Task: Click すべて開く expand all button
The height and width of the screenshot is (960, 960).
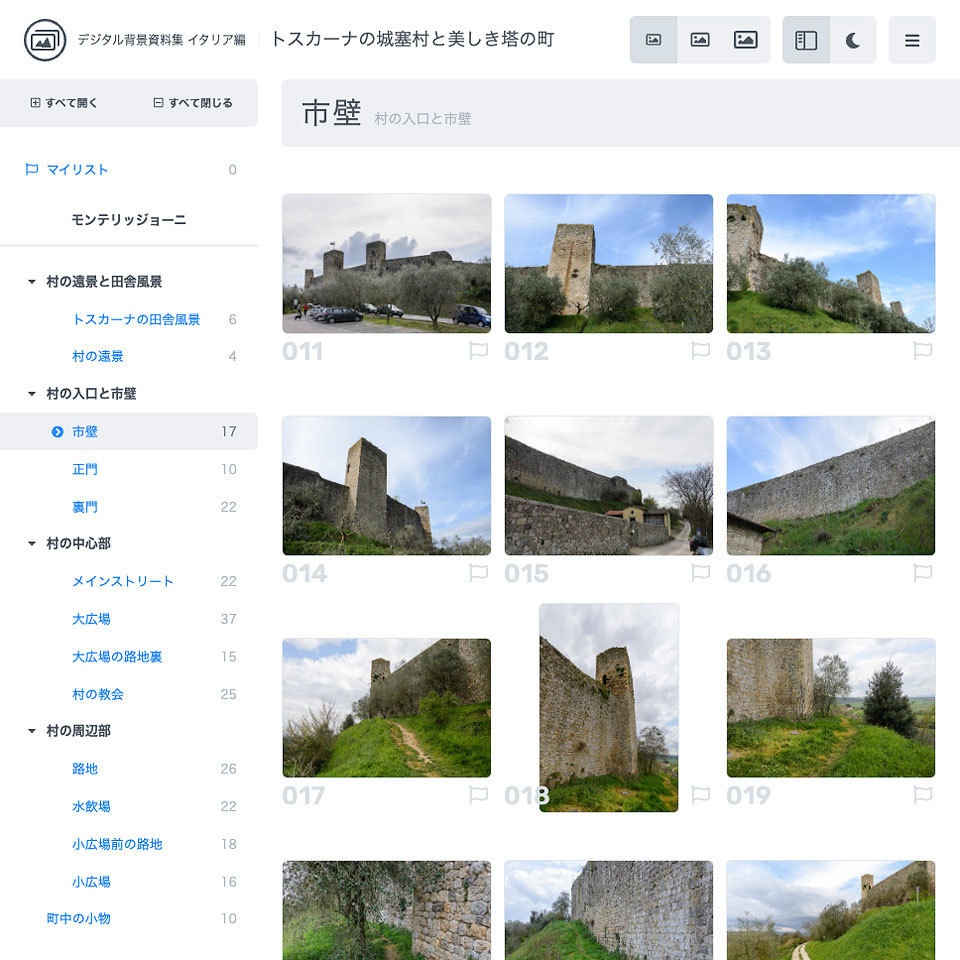Action: click(x=64, y=103)
